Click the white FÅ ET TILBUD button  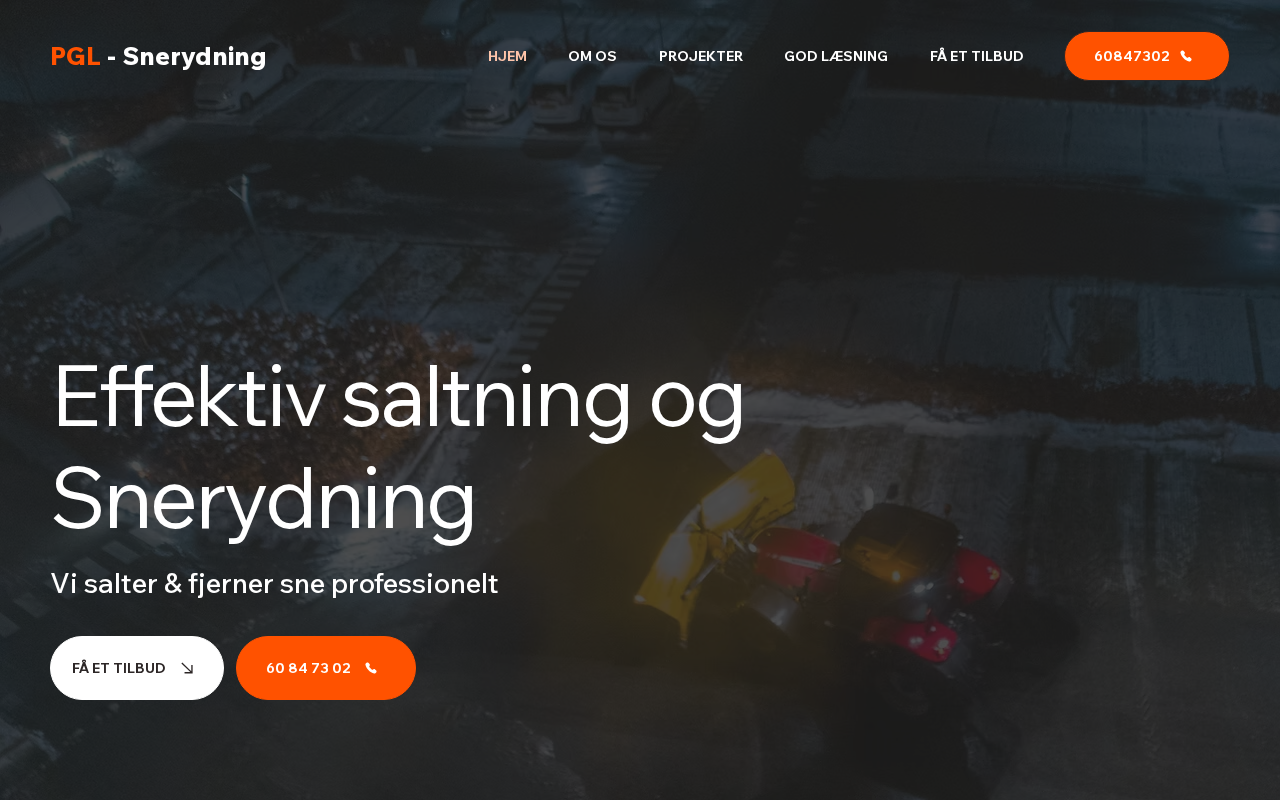(137, 668)
